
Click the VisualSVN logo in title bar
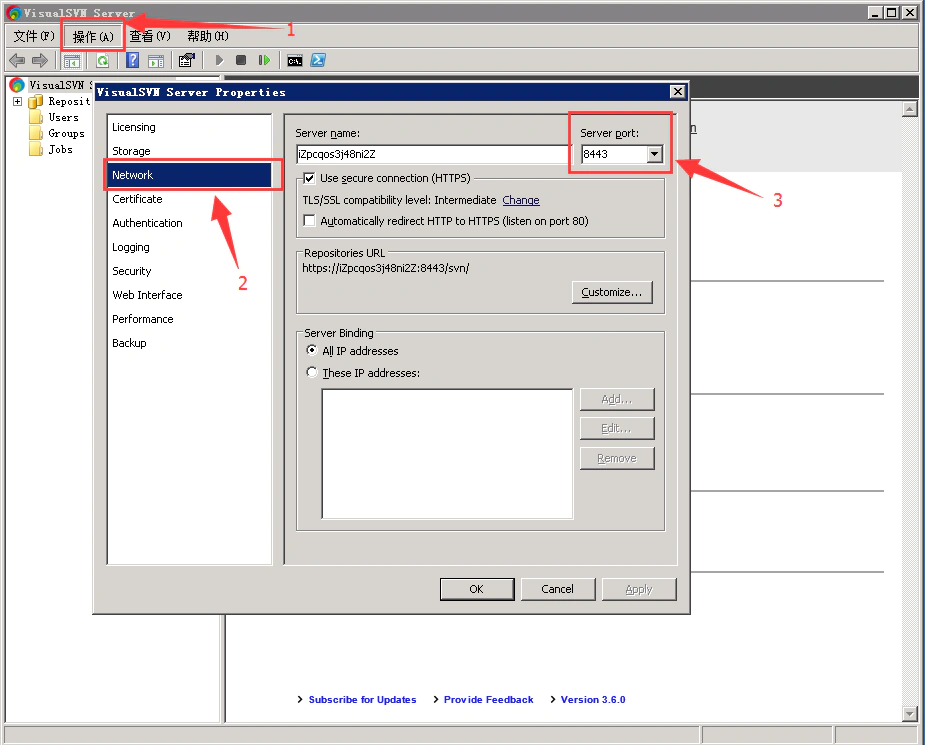[14, 12]
